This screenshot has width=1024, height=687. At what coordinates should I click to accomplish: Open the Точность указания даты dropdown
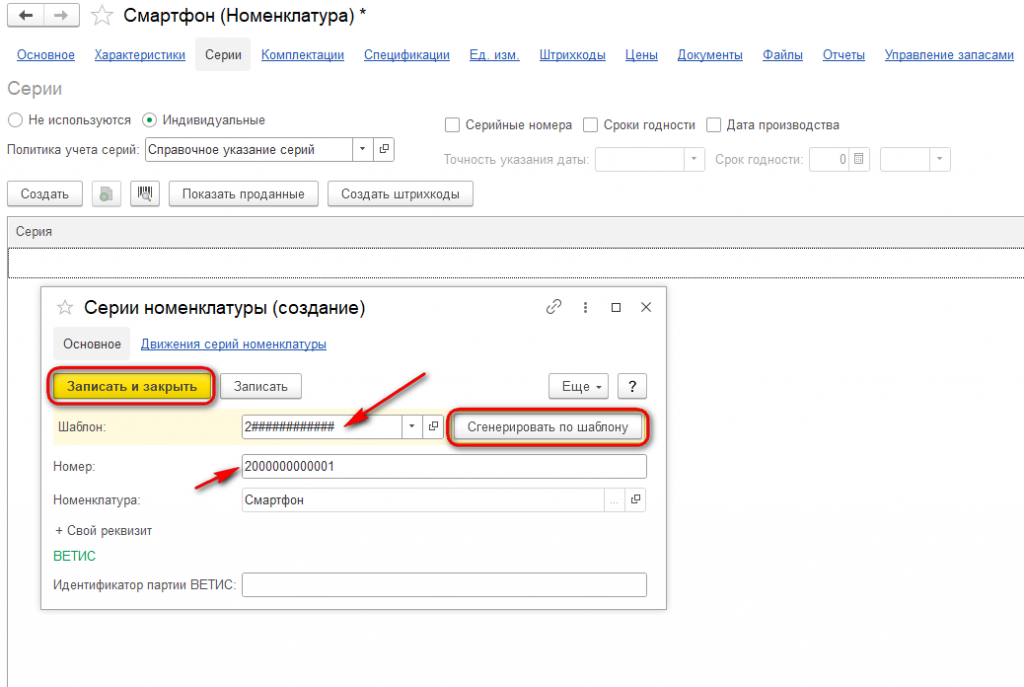(694, 159)
